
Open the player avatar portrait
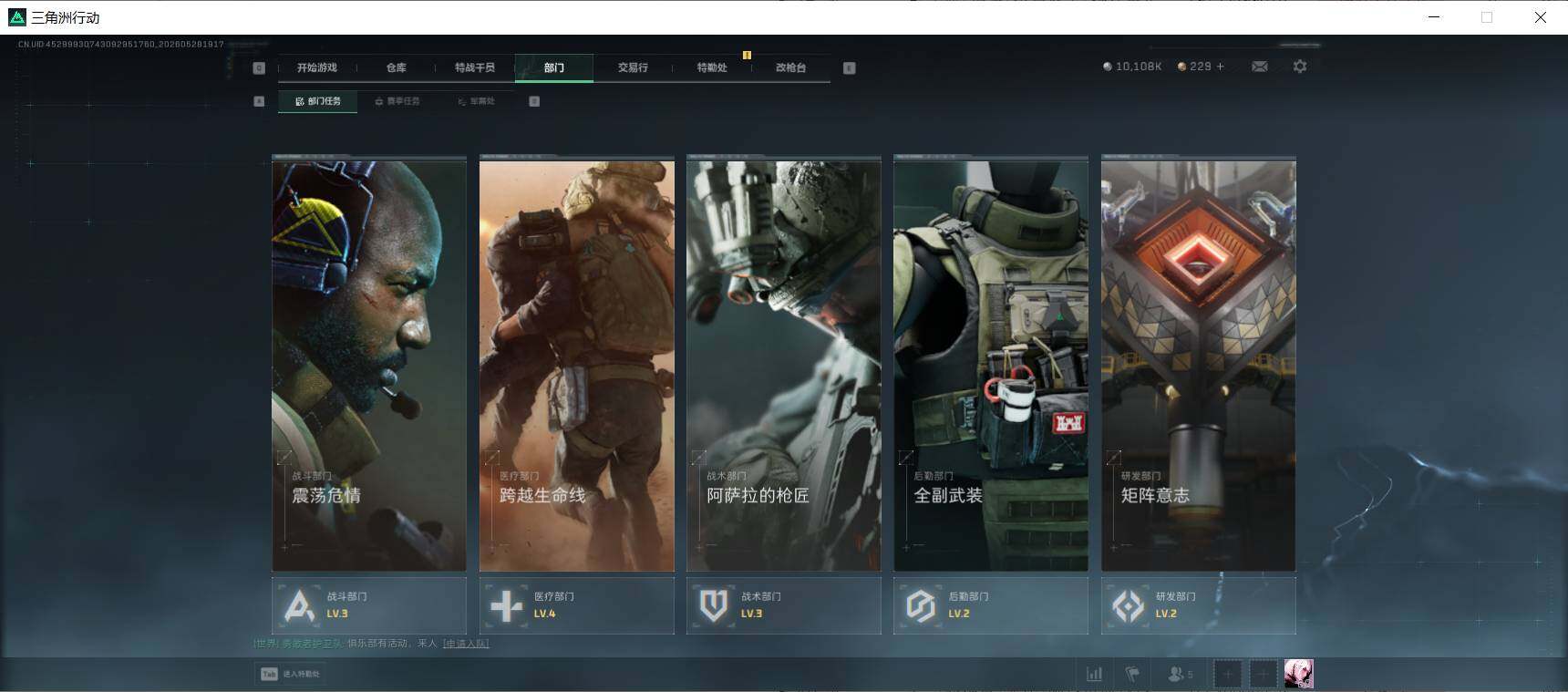[1298, 674]
